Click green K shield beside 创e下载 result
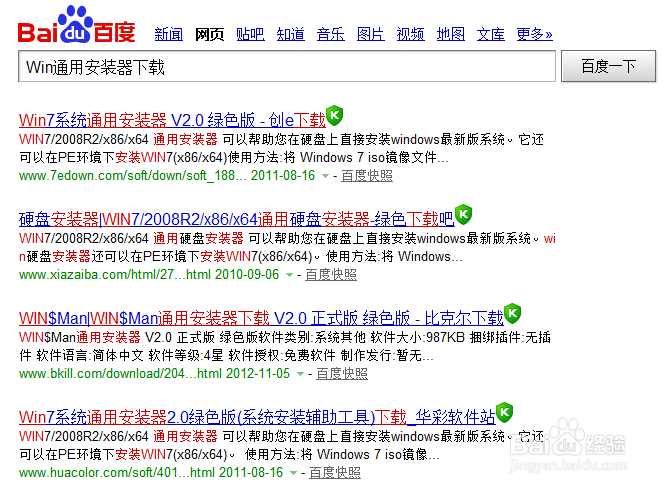Screen dimensions: 665x489 pyautogui.click(x=335, y=115)
